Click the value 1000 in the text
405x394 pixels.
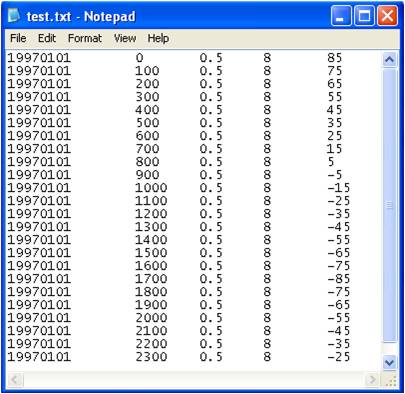tap(151, 188)
